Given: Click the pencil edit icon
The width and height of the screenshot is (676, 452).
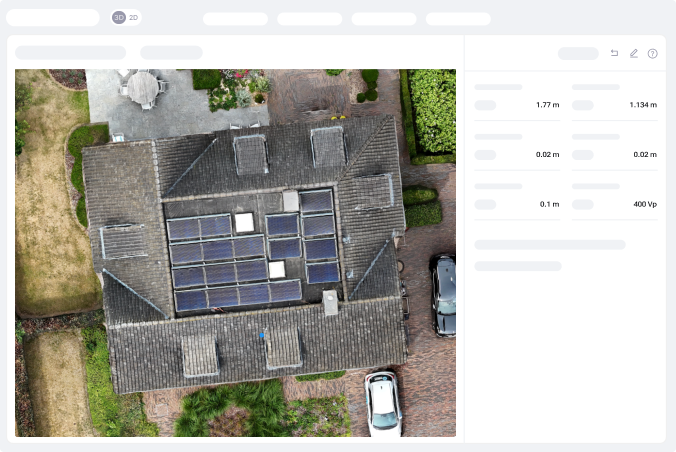Looking at the screenshot, I should tap(633, 53).
